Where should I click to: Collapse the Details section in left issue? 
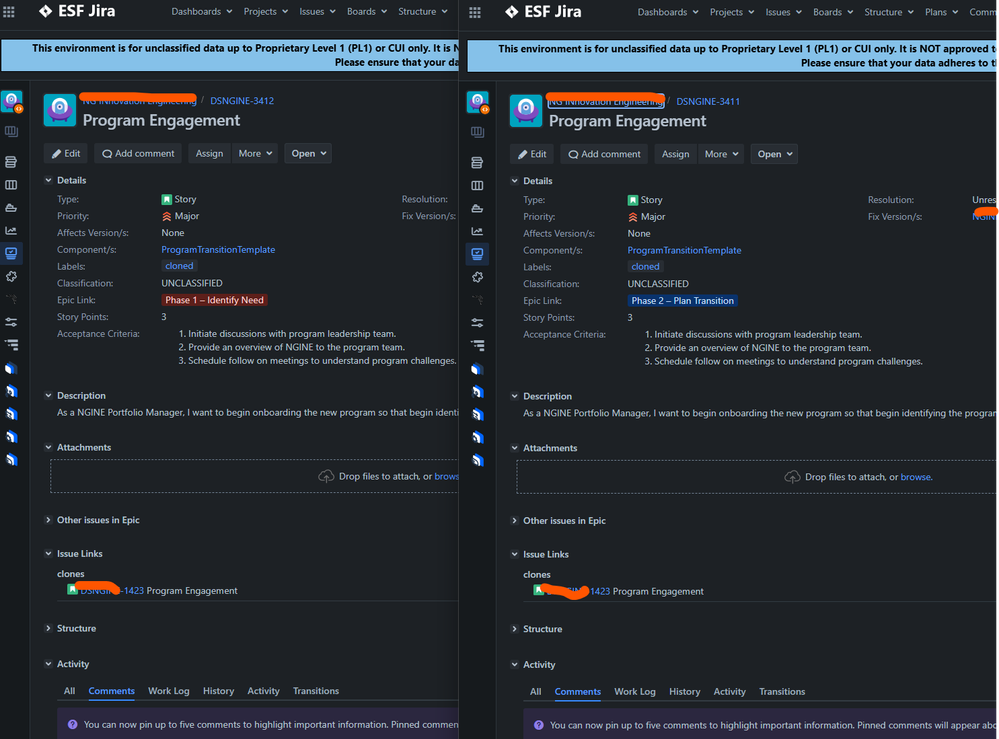click(x=48, y=180)
